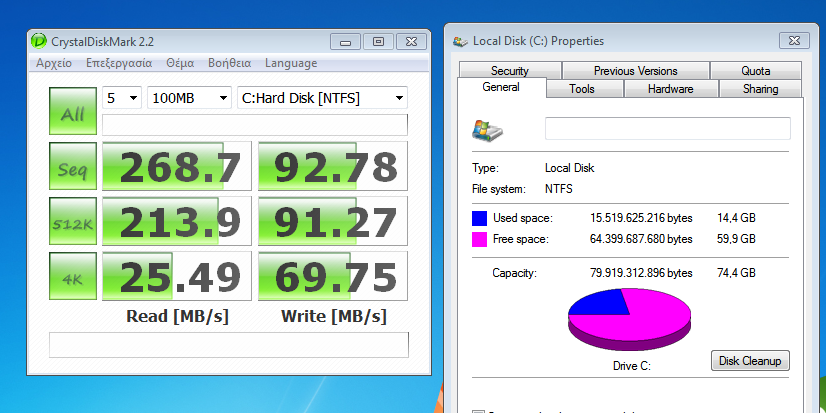826x413 pixels.
Task: Click the Windows drive icon in Properties
Action: pos(487,130)
